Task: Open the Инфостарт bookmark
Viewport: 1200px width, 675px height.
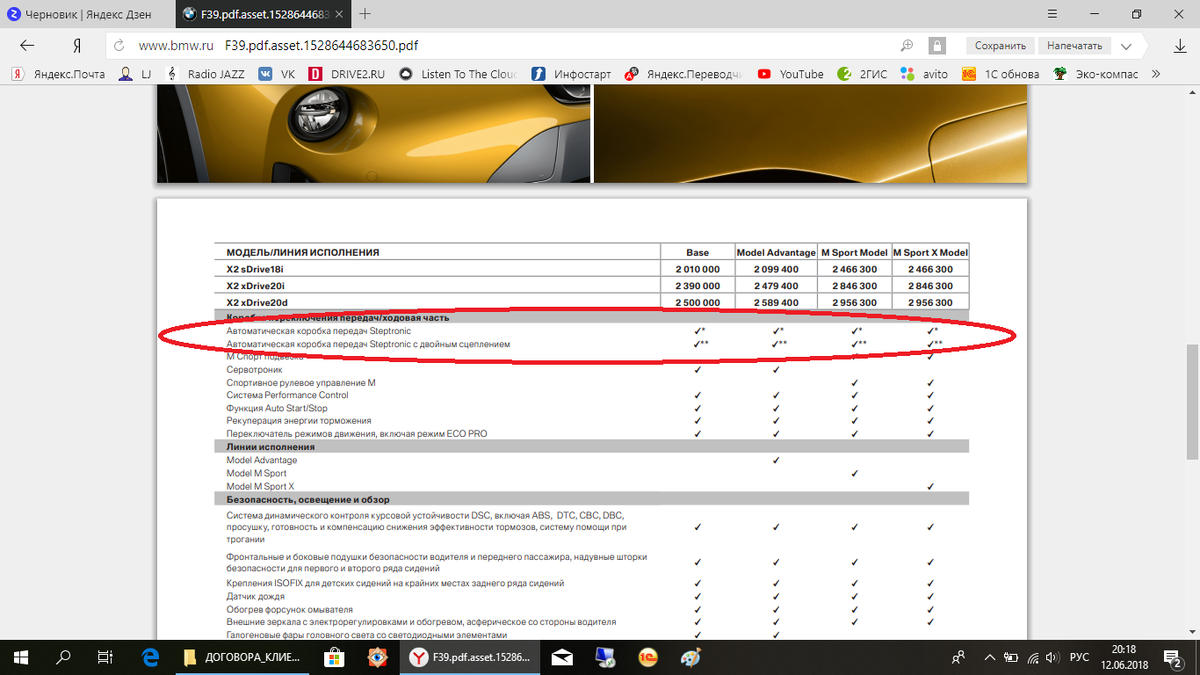Action: [x=571, y=74]
